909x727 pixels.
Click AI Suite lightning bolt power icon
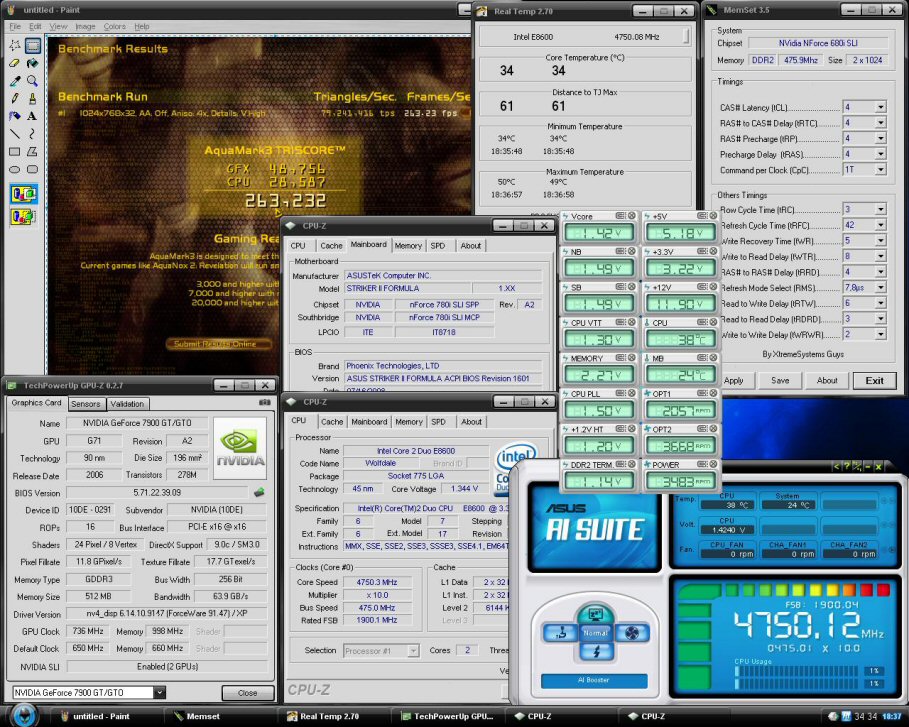pos(596,652)
